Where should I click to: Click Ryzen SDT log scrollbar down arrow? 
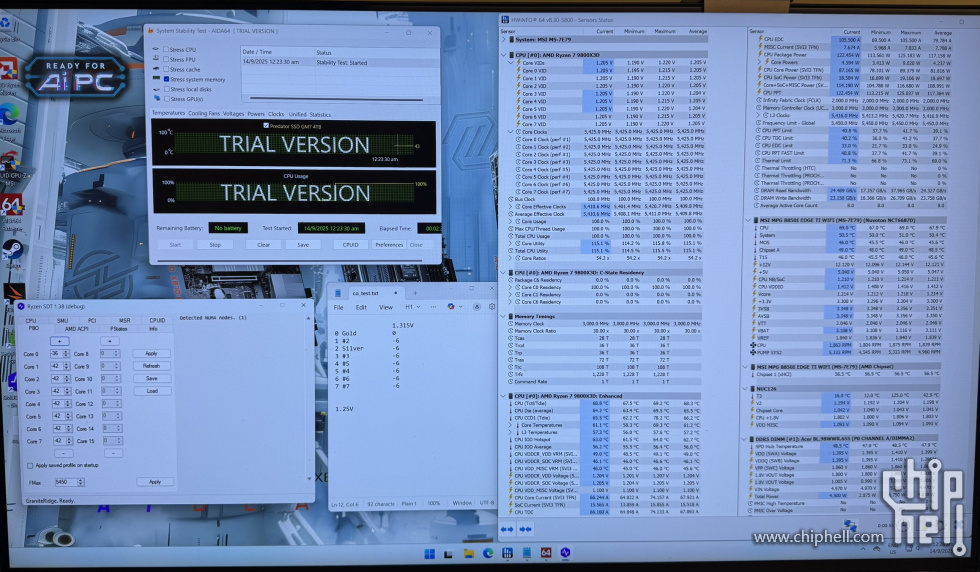[309, 479]
